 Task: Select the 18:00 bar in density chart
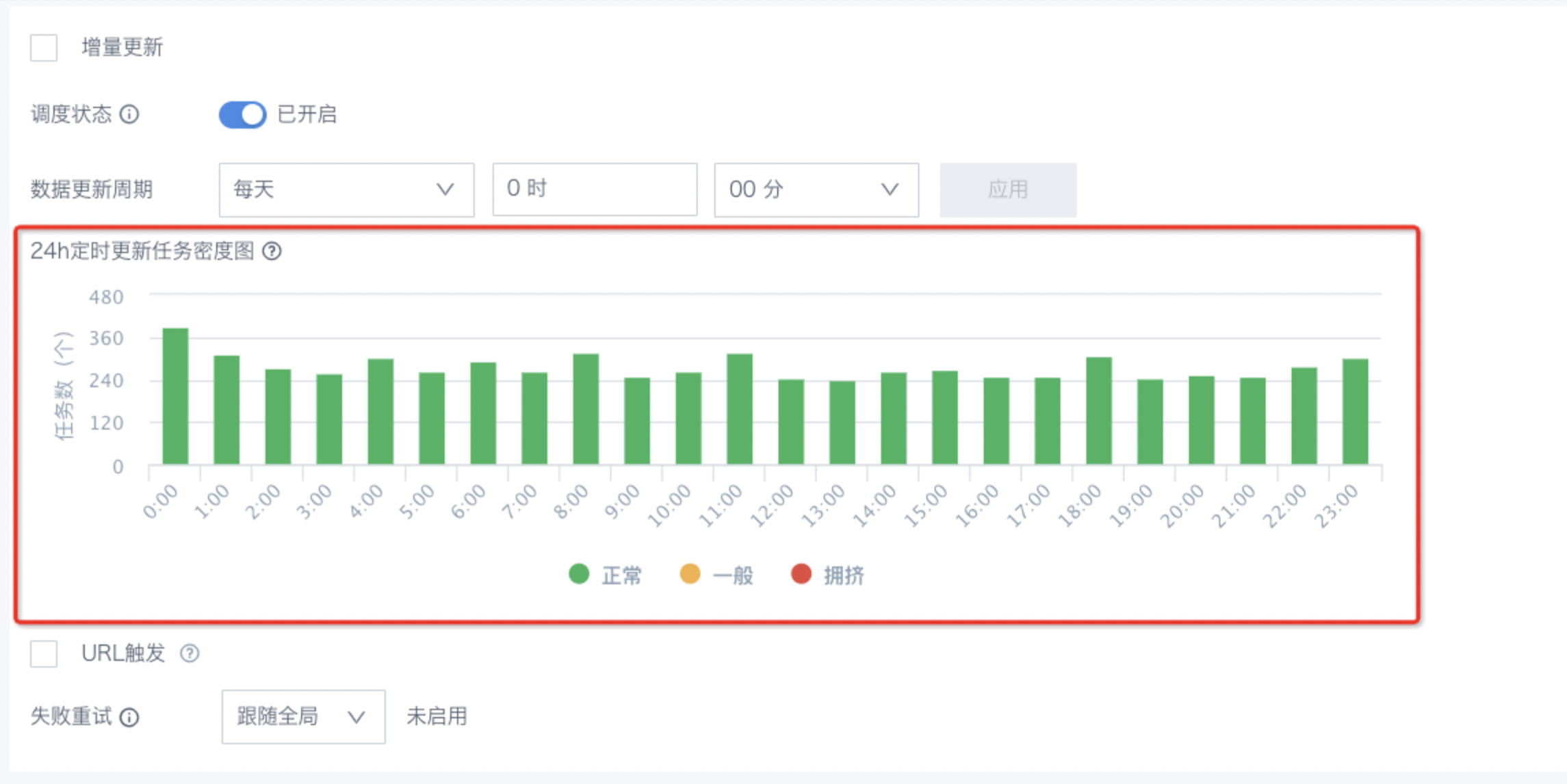tap(1098, 410)
